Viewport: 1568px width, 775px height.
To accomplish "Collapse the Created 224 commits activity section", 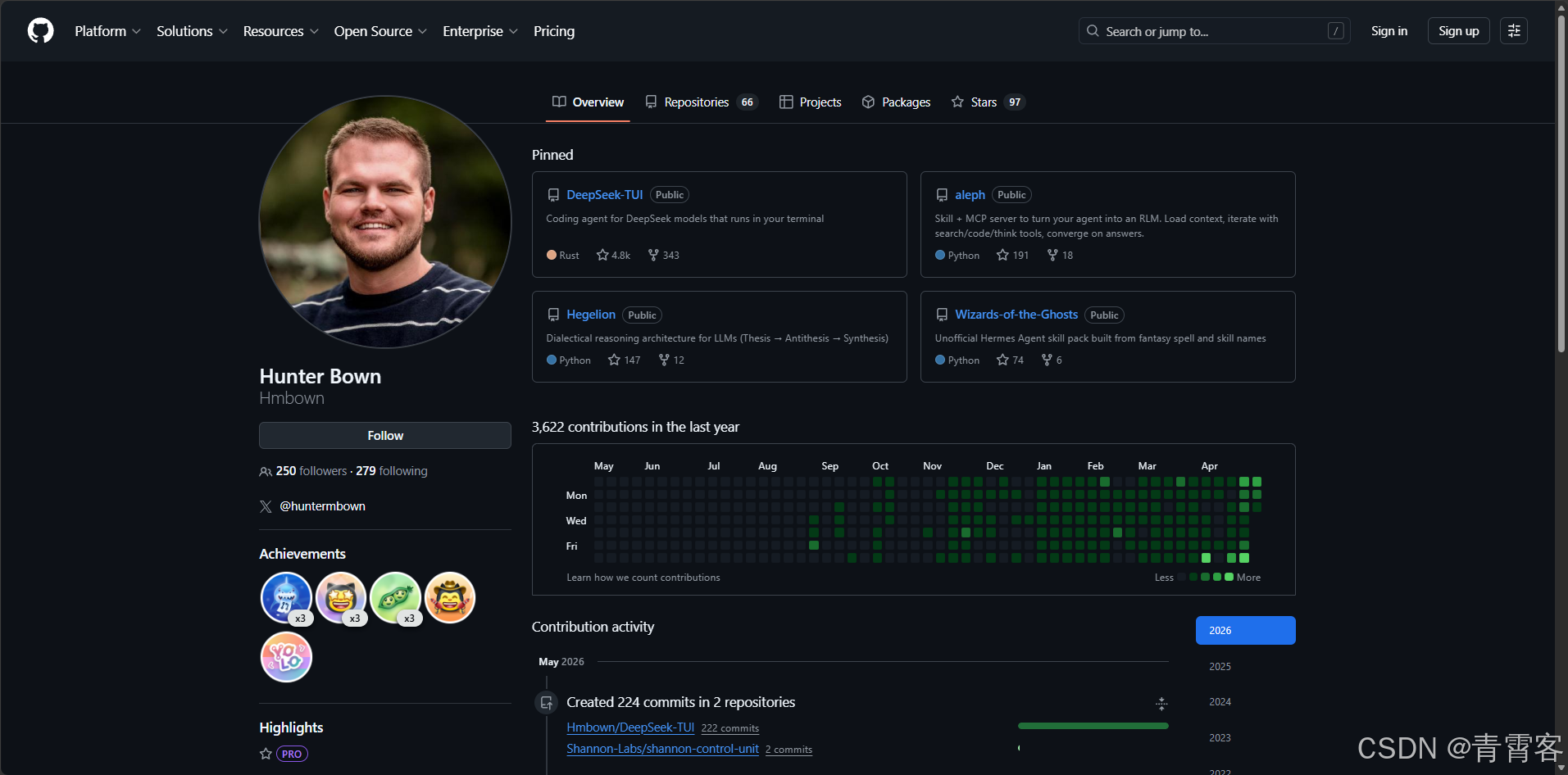I will tap(1161, 704).
